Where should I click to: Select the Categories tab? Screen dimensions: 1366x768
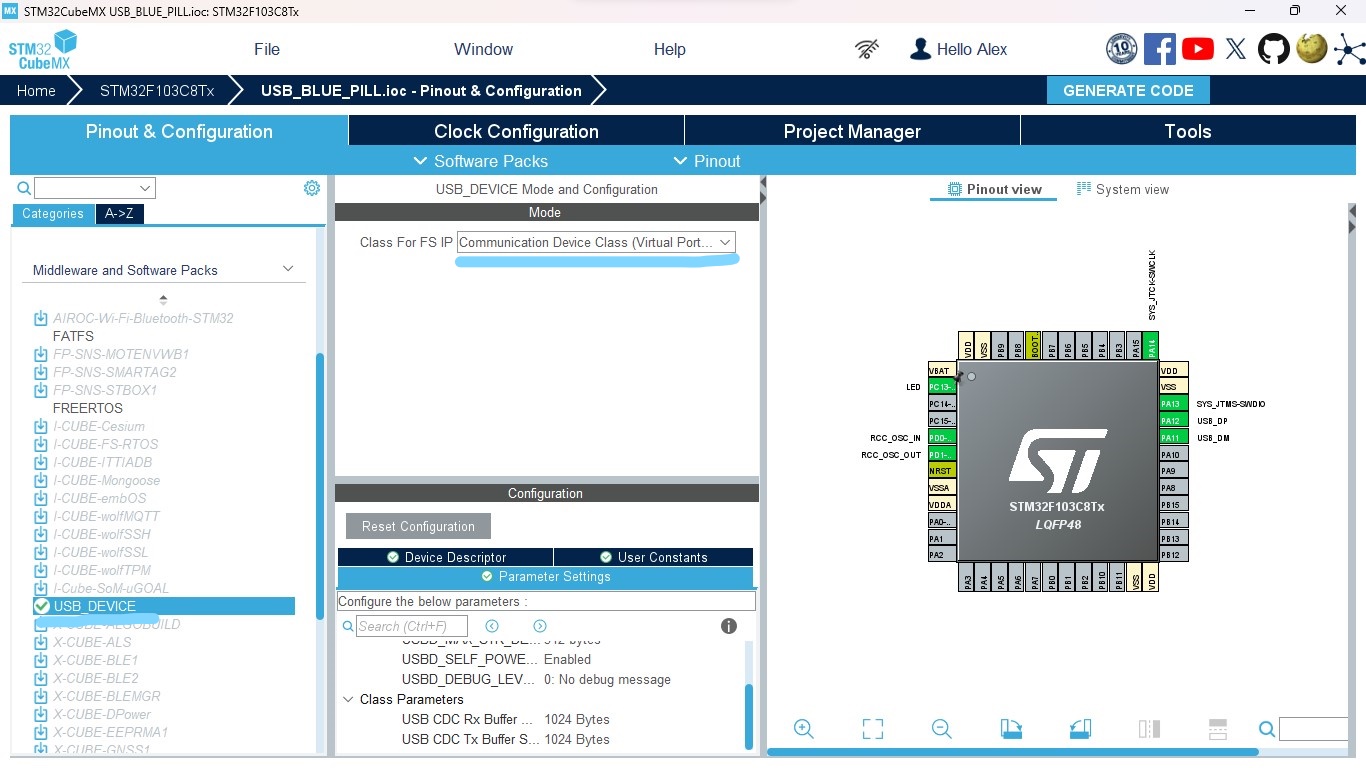pos(53,213)
